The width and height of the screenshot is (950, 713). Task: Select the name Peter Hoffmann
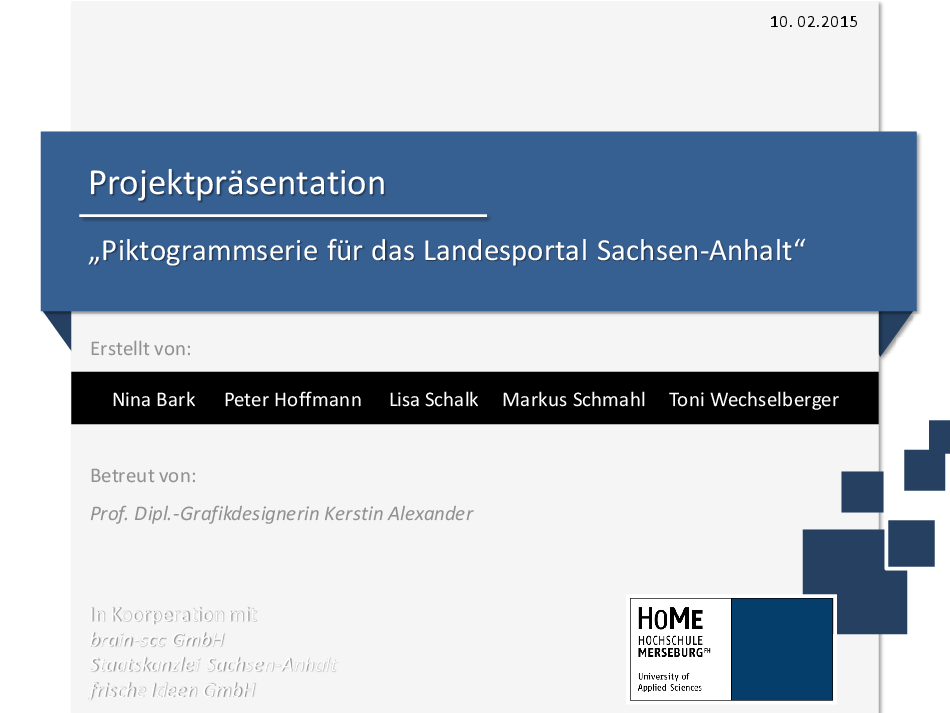click(x=293, y=400)
